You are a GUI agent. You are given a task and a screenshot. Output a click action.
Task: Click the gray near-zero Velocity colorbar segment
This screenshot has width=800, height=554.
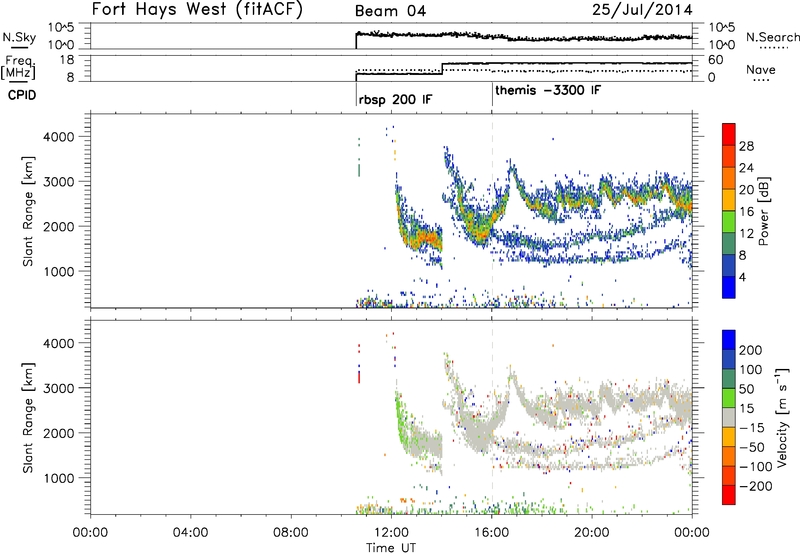point(729,417)
